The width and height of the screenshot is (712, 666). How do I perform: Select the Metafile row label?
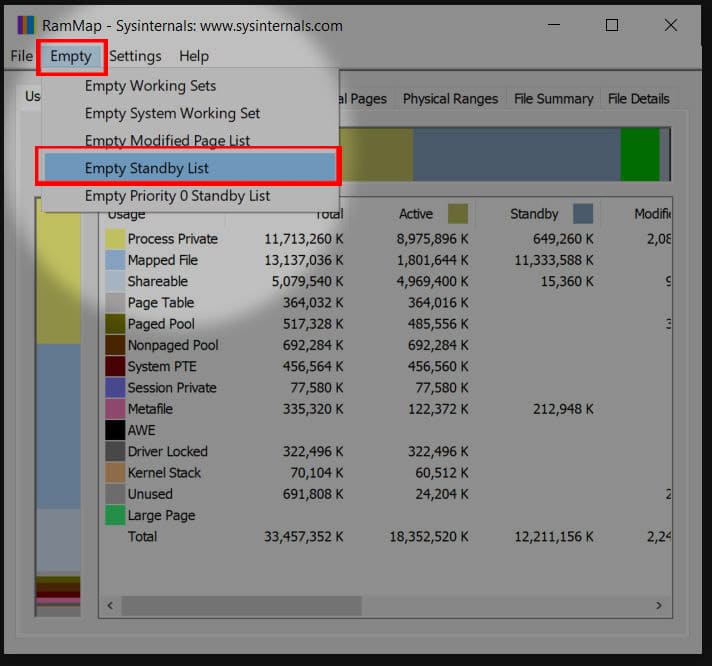pyautogui.click(x=150, y=409)
